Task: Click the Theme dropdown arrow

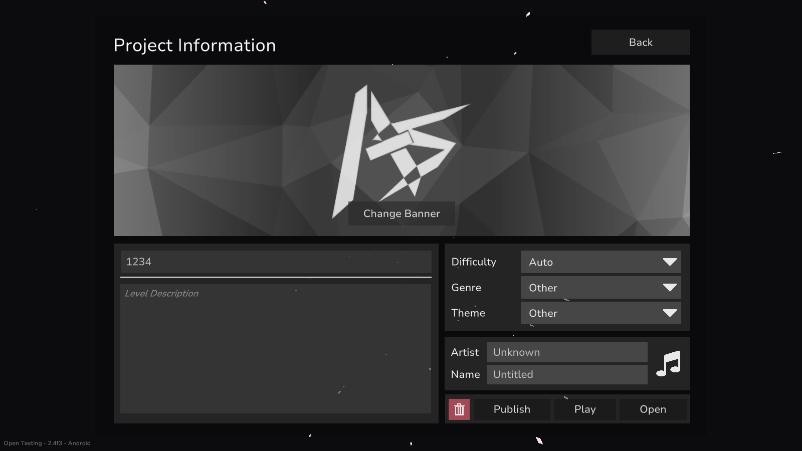Action: 669,313
